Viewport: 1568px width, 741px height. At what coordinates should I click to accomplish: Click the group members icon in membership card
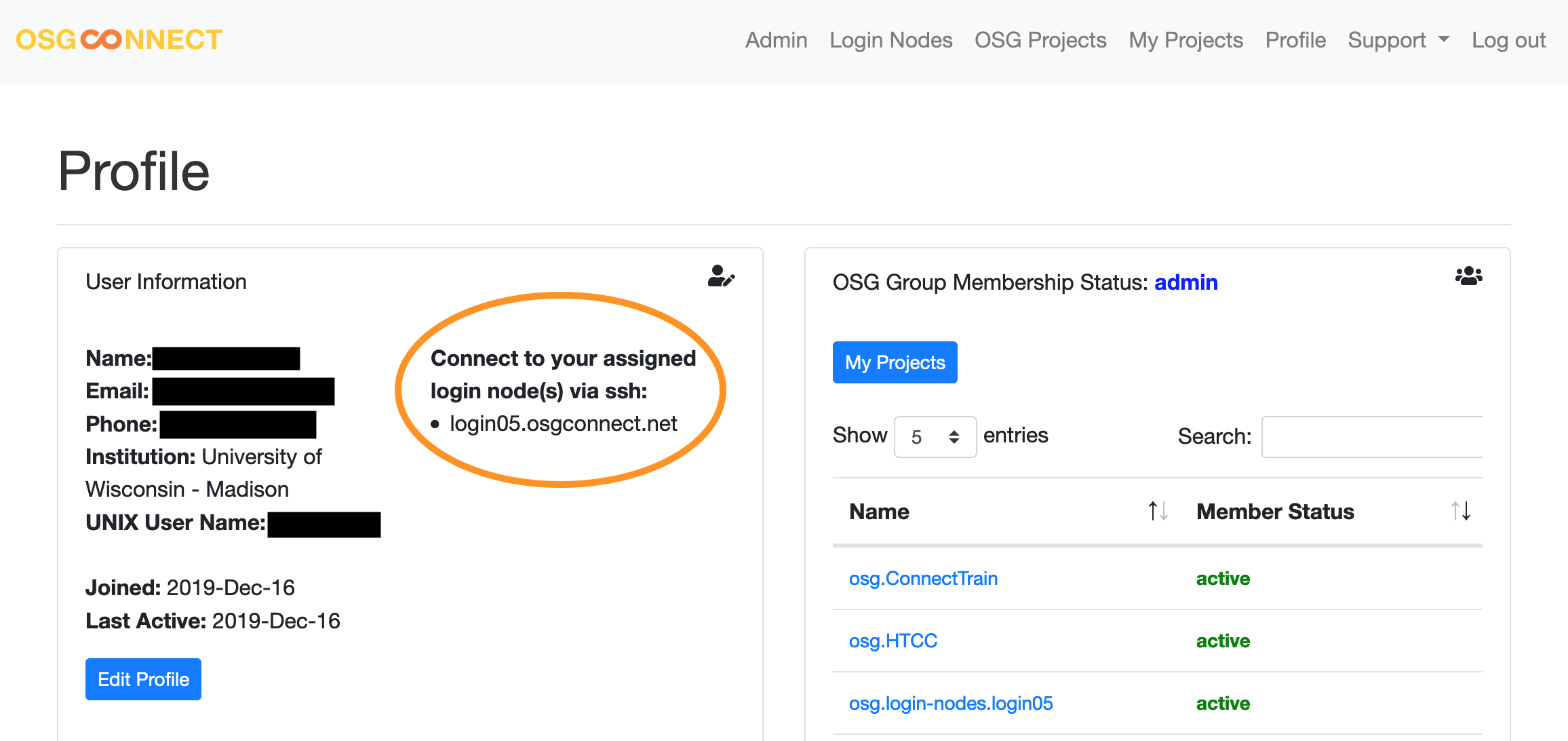tap(1468, 276)
